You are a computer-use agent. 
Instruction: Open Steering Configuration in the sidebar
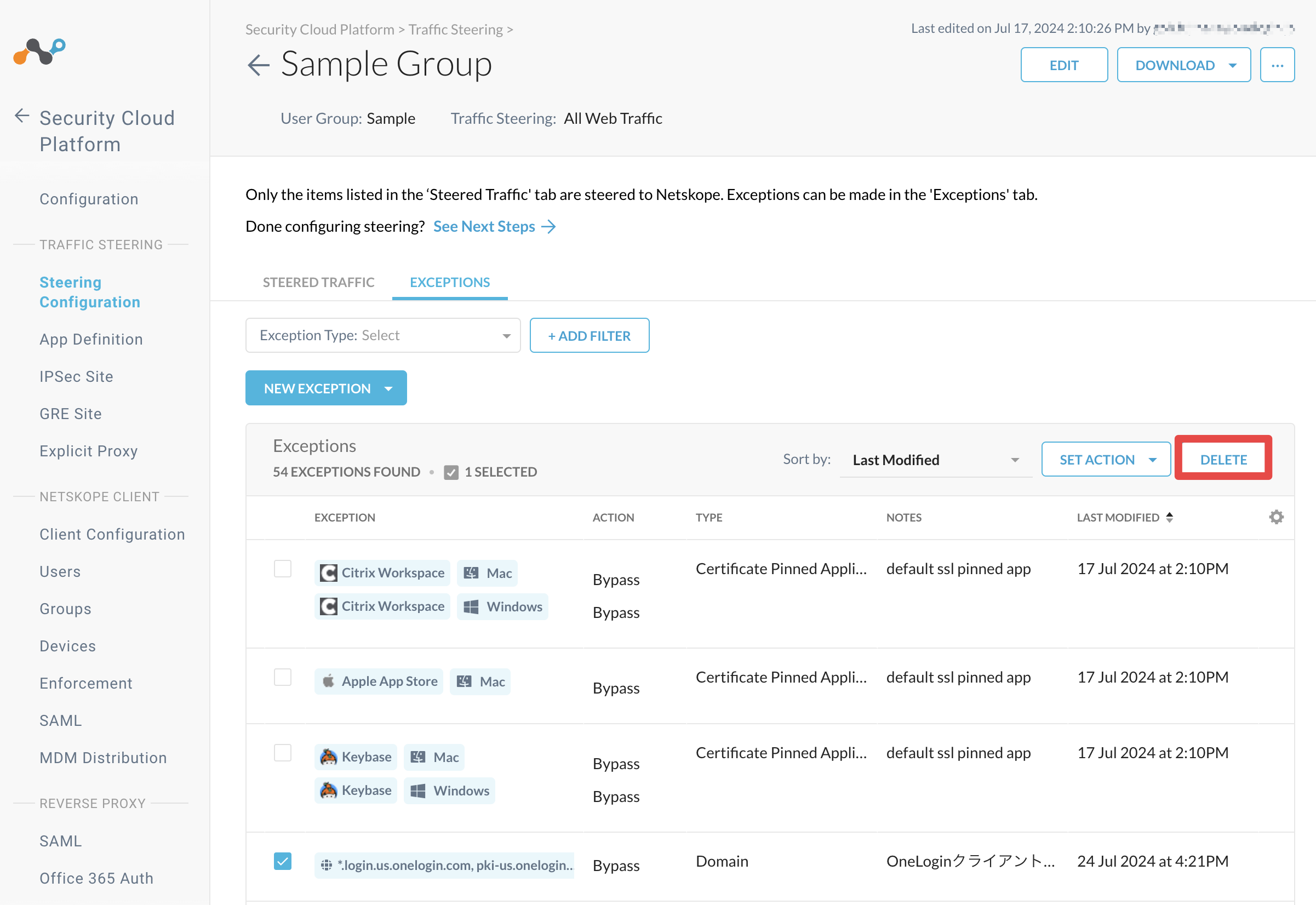click(x=90, y=292)
